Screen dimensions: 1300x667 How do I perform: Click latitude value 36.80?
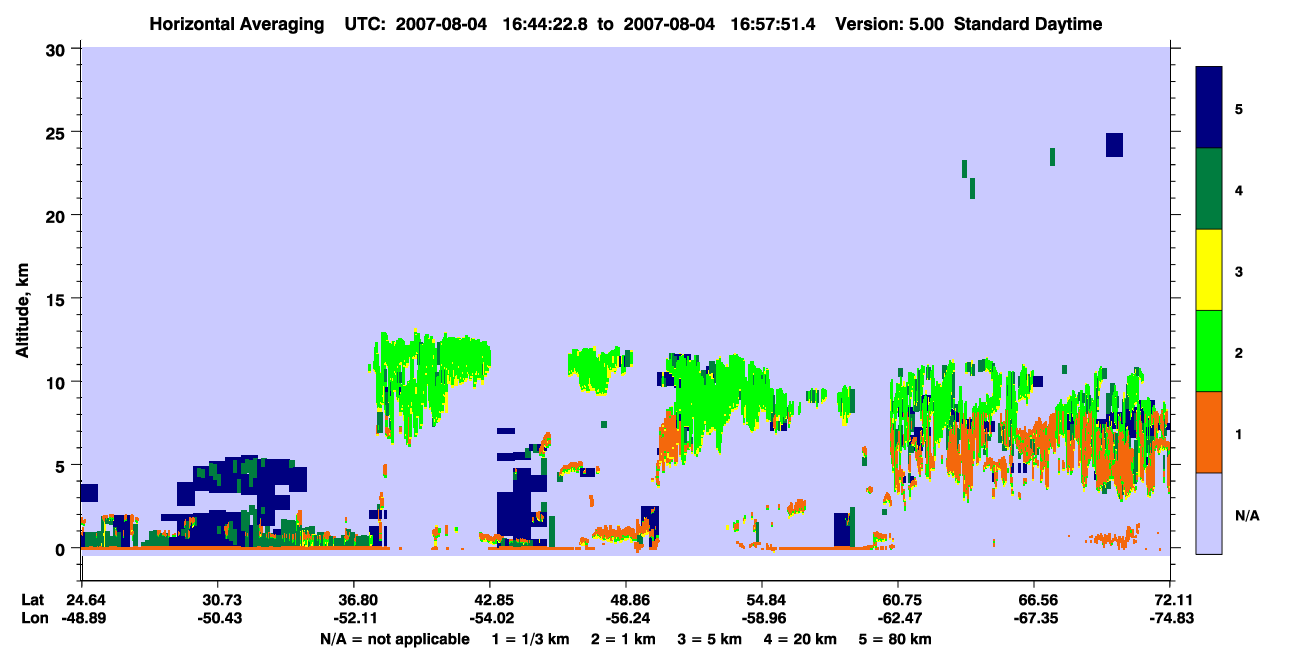tap(354, 600)
